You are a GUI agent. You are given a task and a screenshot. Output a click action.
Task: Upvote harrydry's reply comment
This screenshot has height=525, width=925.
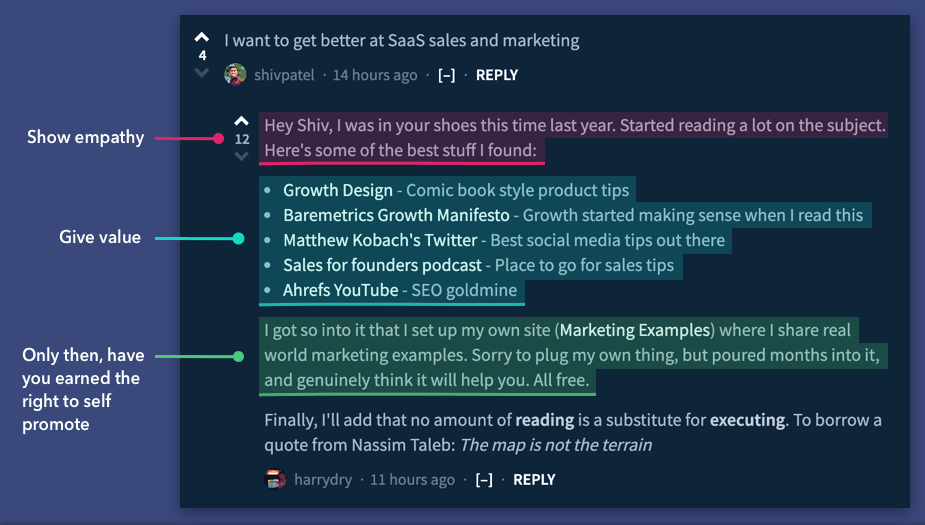(241, 123)
